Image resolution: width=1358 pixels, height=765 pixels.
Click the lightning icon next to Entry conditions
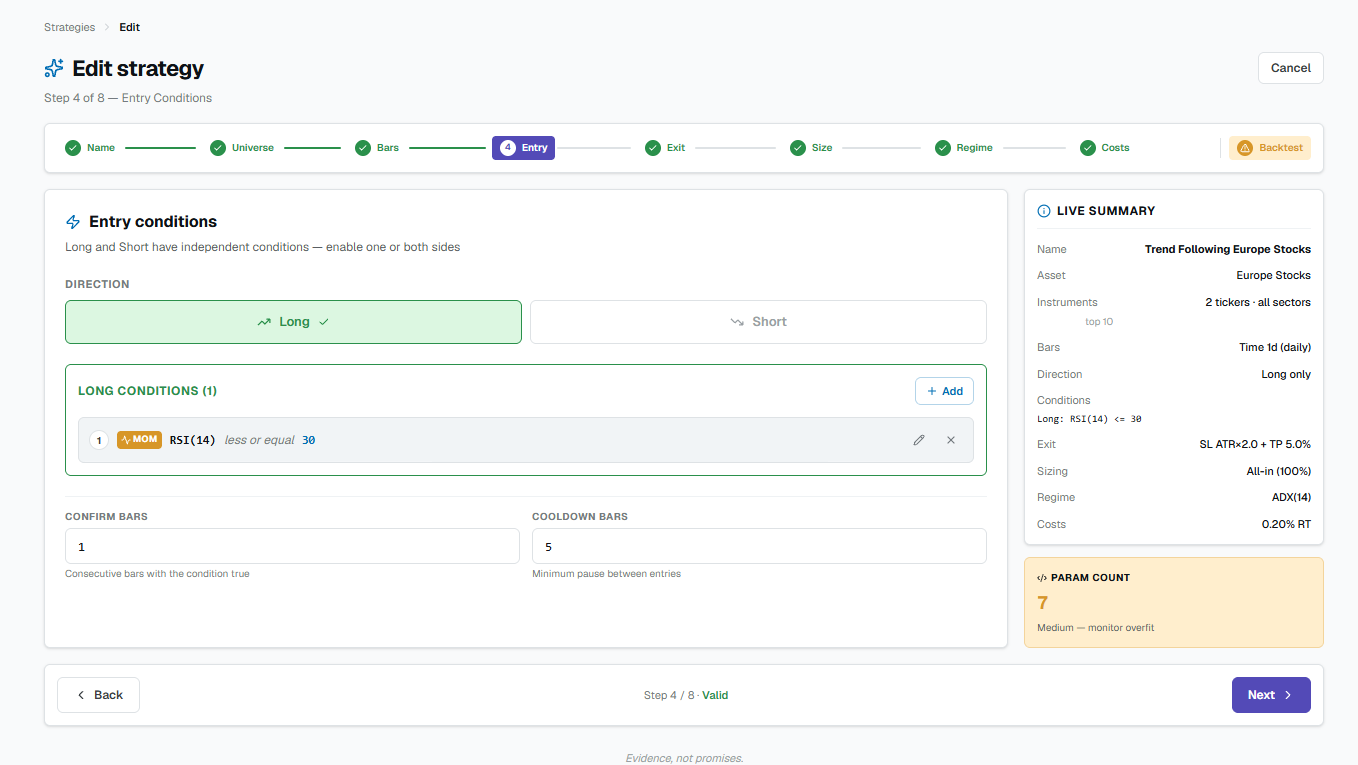(73, 222)
